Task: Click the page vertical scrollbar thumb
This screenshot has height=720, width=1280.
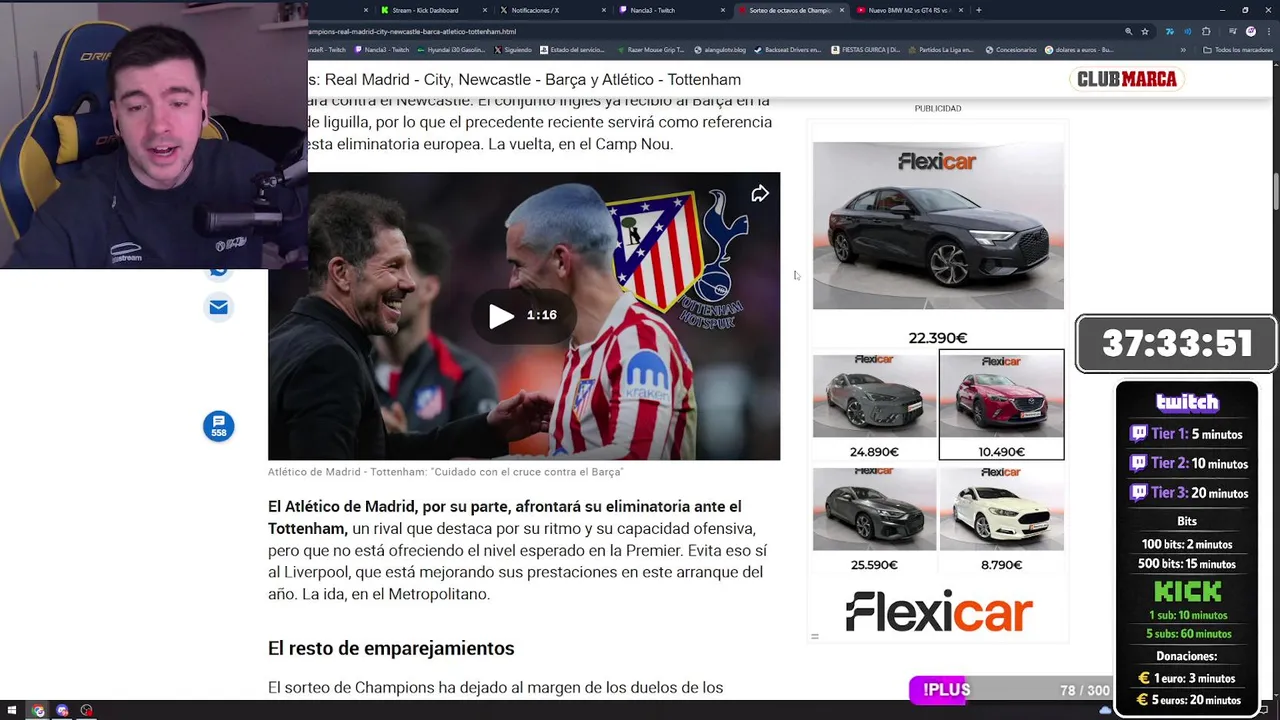Action: (1275, 192)
